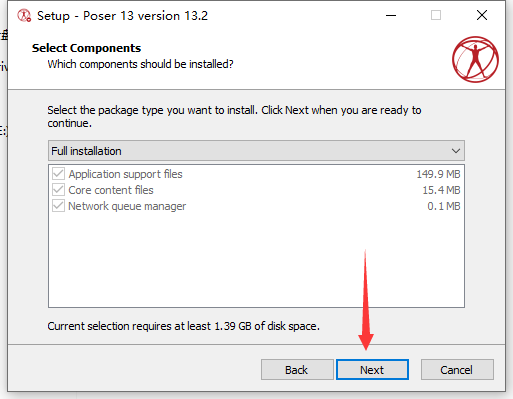Click empty area of components list
Viewport: 513px width, 399px height.
(x=256, y=260)
